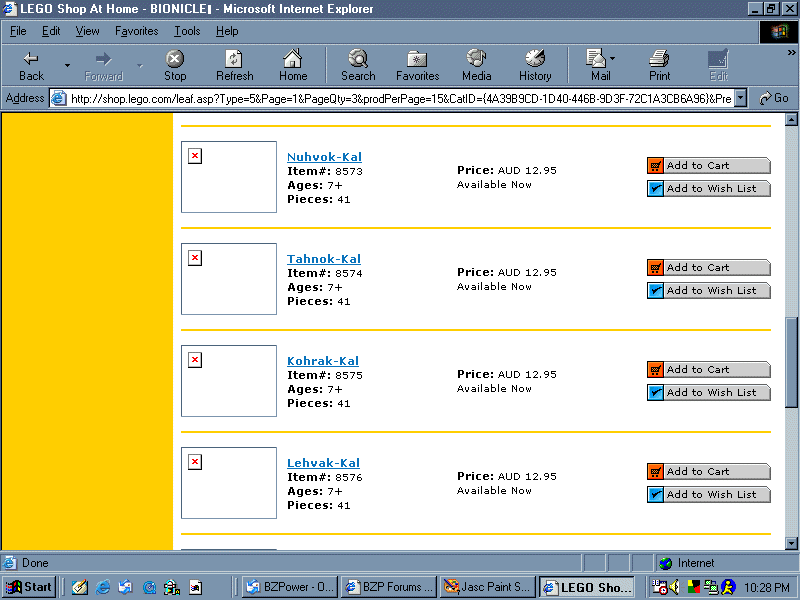Screen dimensions: 800x600
Task: Click the vertical scrollbar thumb
Action: (x=791, y=362)
